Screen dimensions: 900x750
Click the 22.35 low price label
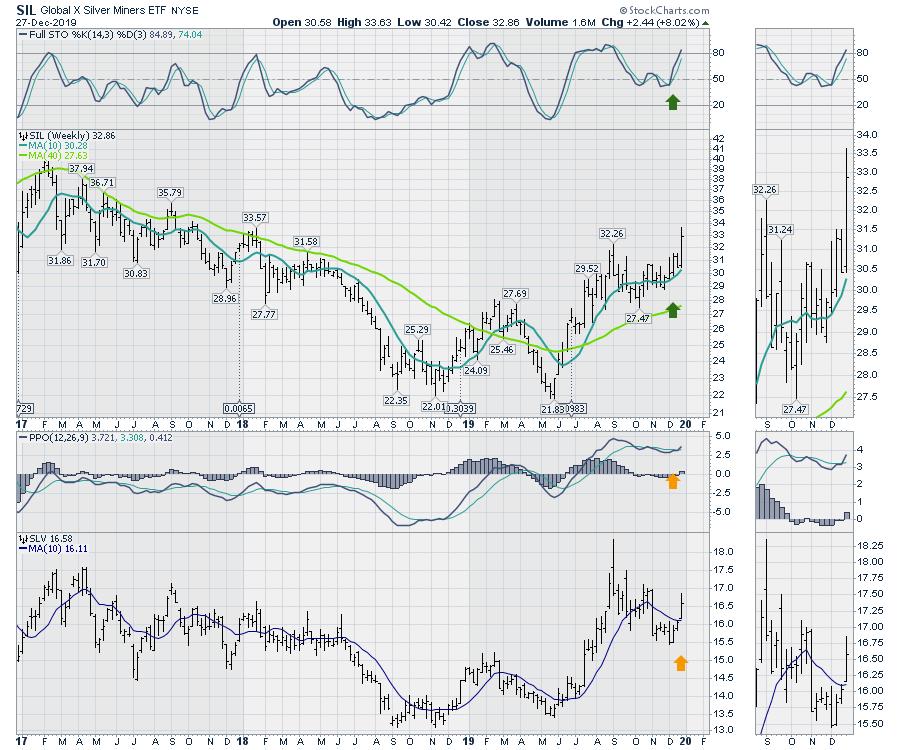point(396,401)
